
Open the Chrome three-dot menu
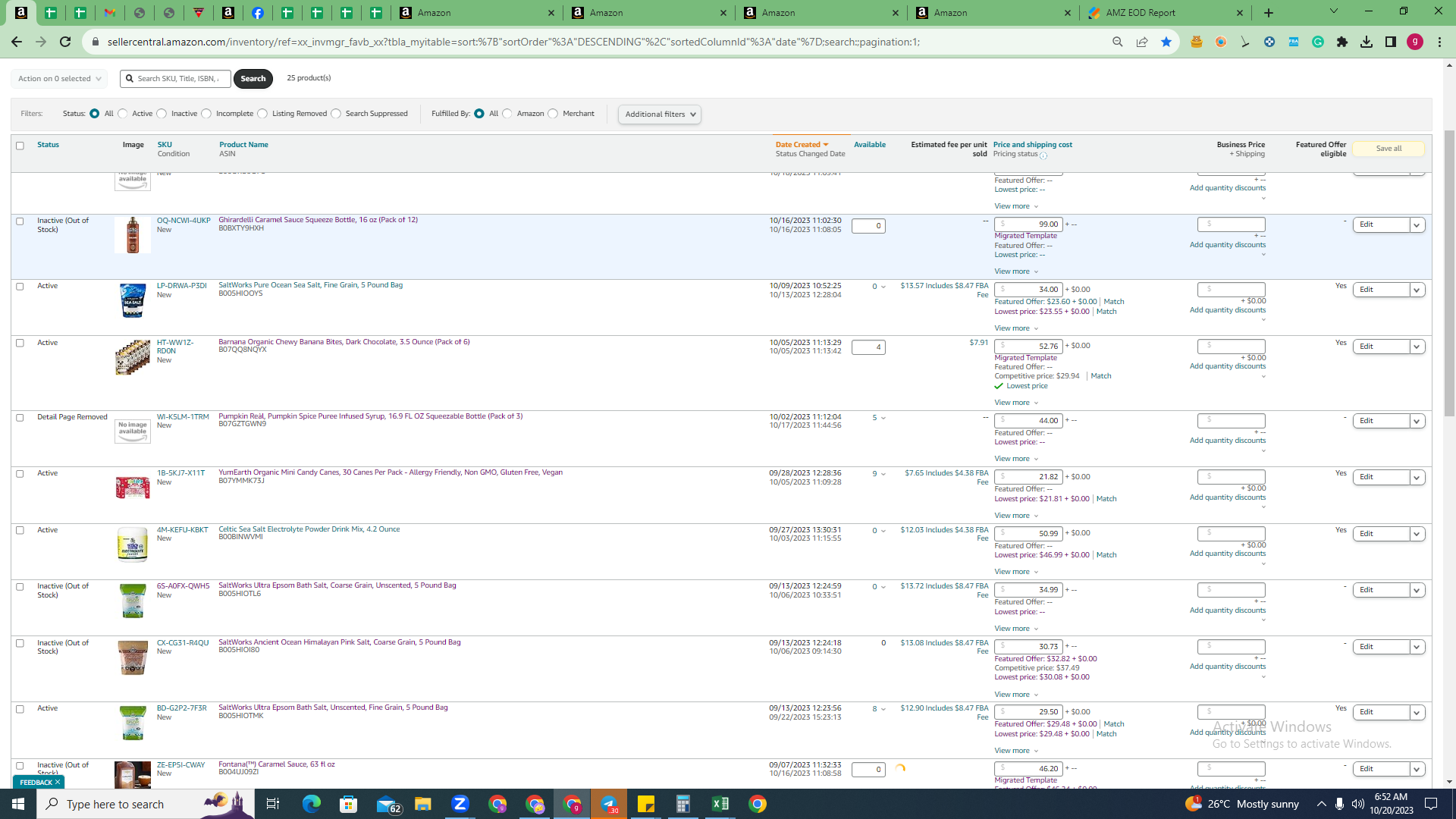(x=1439, y=42)
